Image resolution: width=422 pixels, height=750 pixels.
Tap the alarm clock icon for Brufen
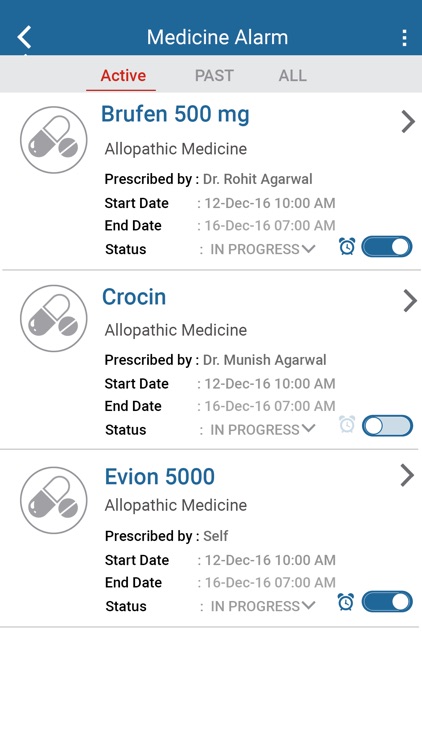click(x=347, y=247)
